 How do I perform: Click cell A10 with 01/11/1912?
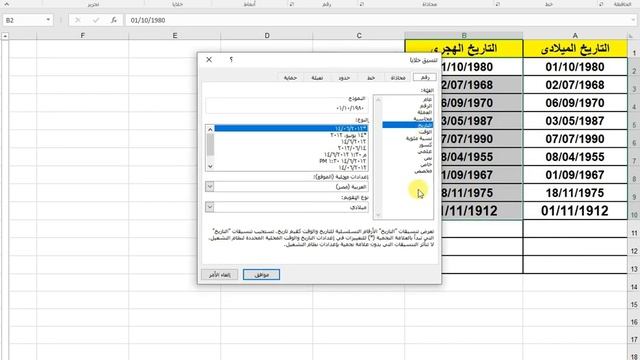(575, 211)
